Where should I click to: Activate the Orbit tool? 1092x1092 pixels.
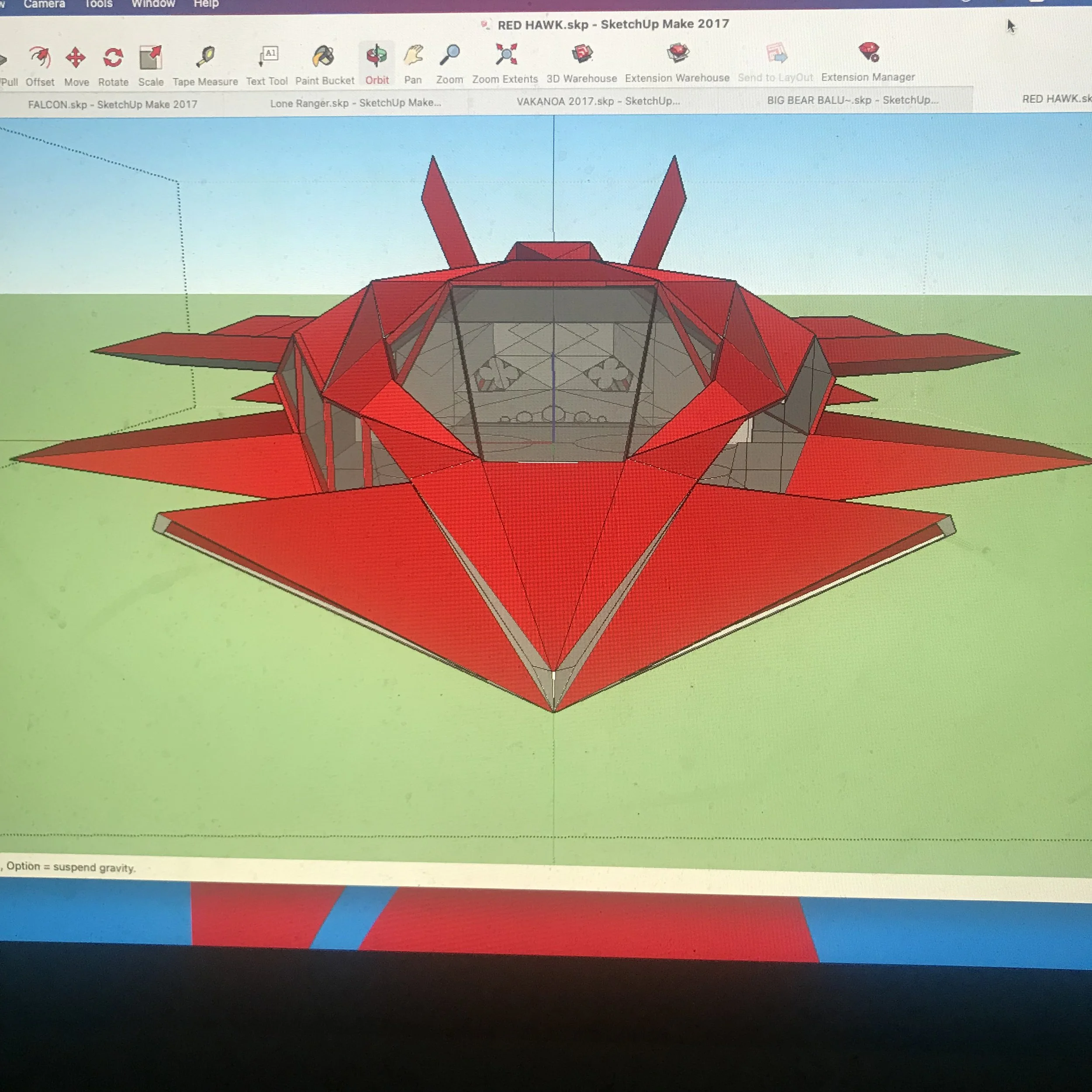coord(377,56)
